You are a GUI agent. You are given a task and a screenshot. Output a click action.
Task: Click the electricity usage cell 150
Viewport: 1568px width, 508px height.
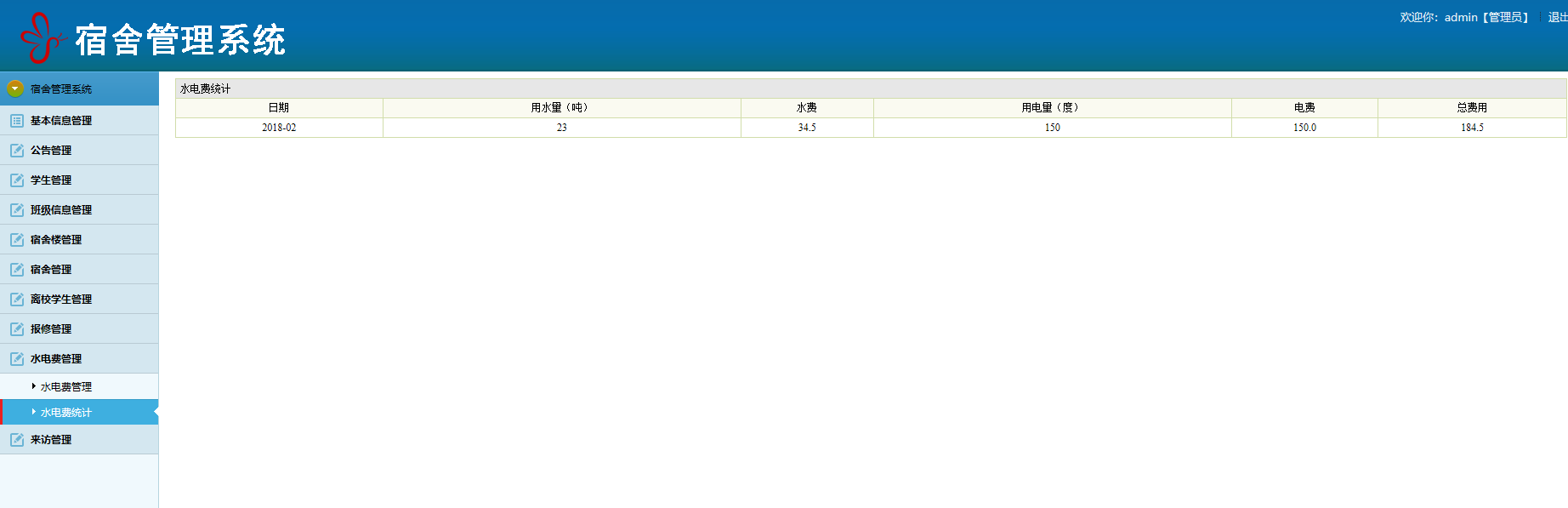(x=1053, y=128)
